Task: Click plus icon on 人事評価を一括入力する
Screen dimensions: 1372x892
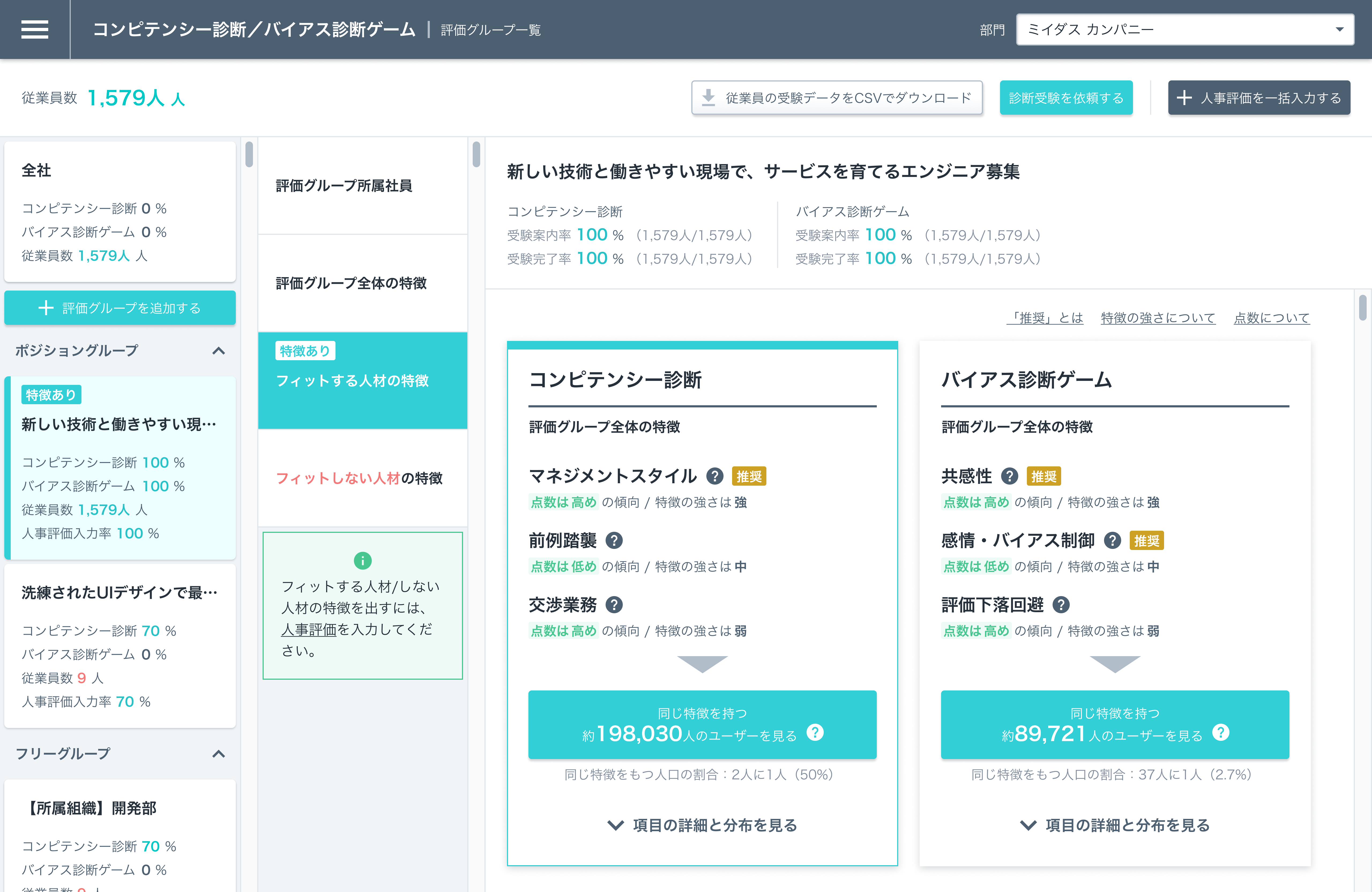Action: [x=1184, y=98]
